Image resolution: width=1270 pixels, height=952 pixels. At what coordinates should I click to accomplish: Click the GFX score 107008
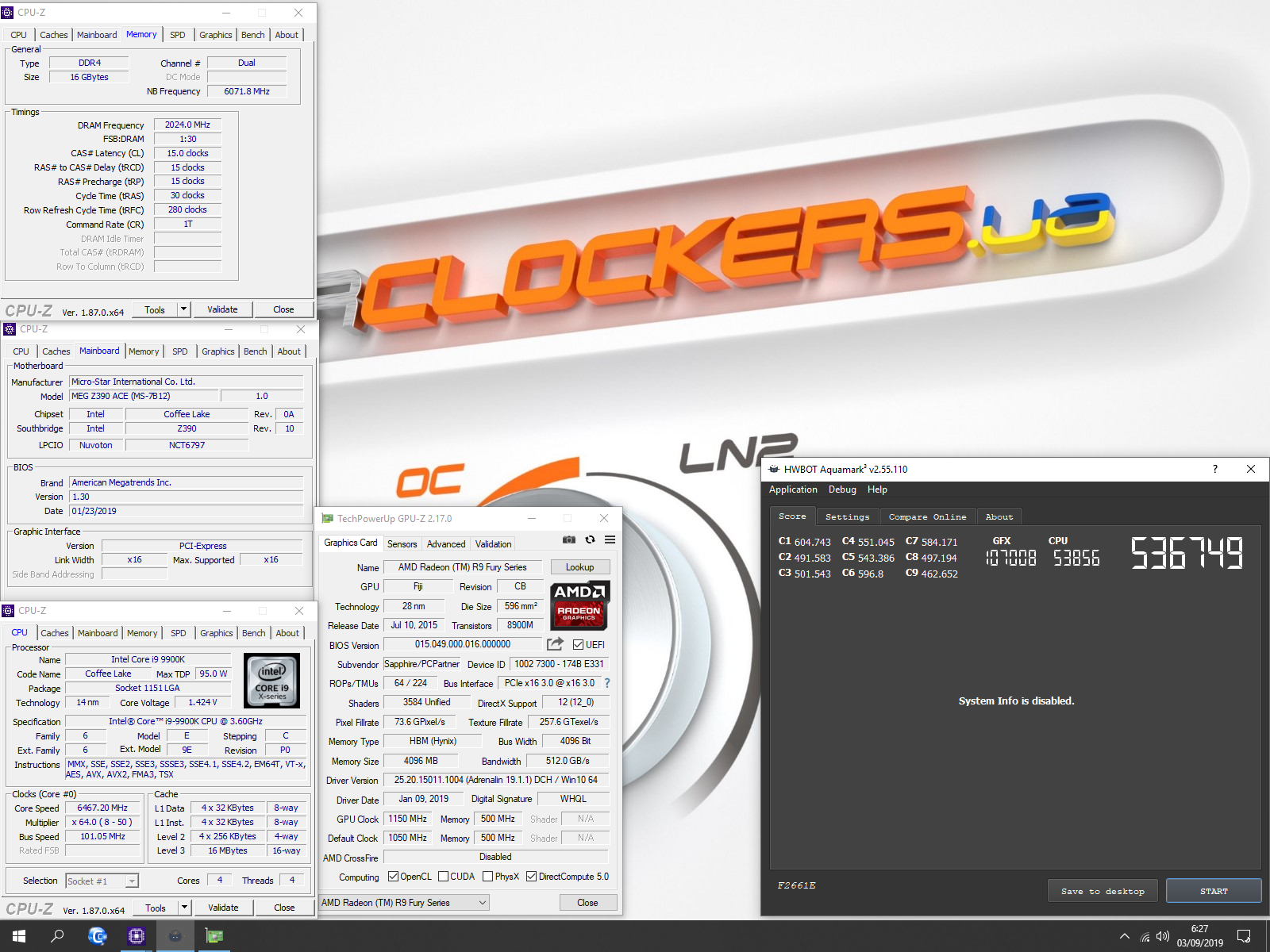tap(1010, 559)
